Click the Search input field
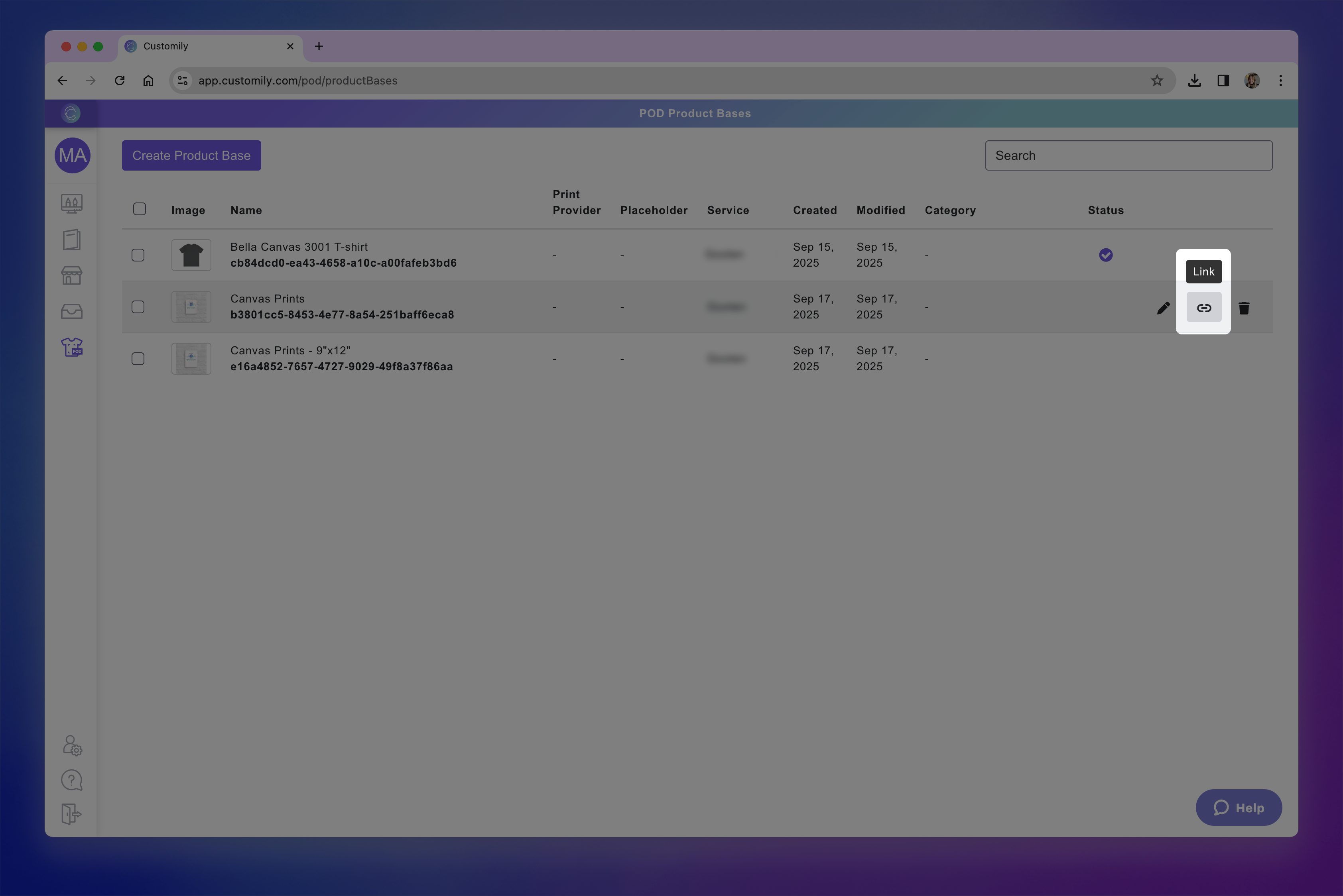 click(x=1128, y=155)
